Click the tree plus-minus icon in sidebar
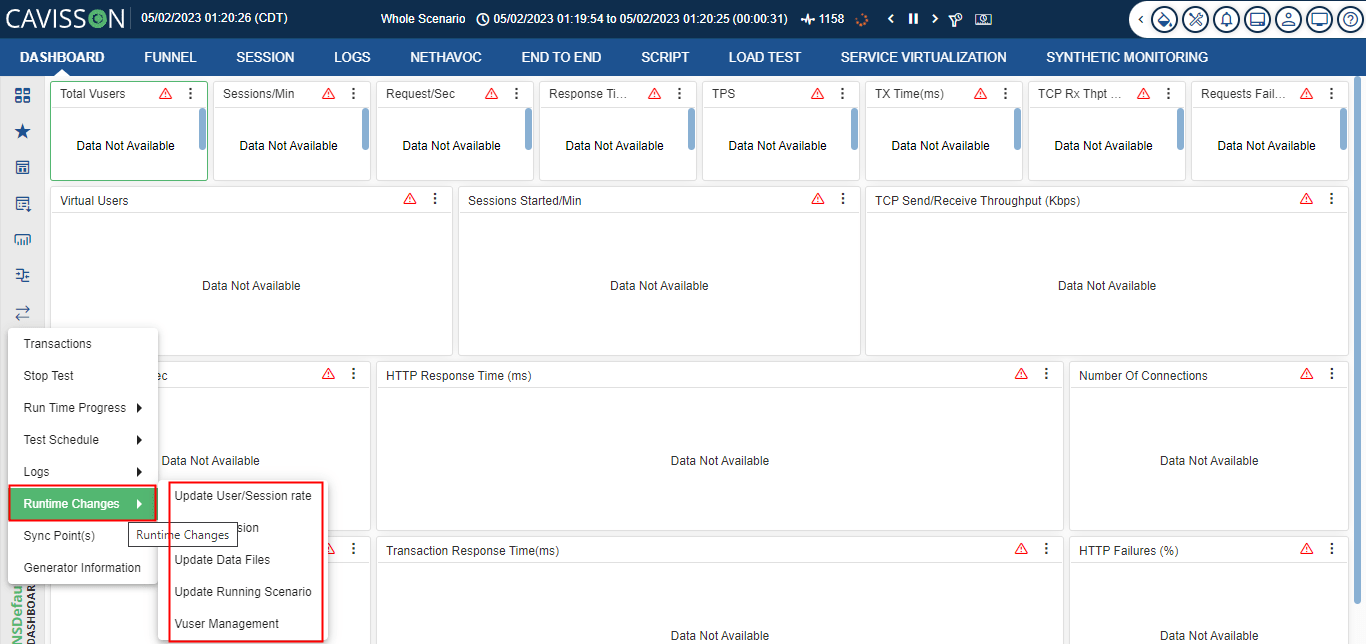 pyautogui.click(x=22, y=275)
